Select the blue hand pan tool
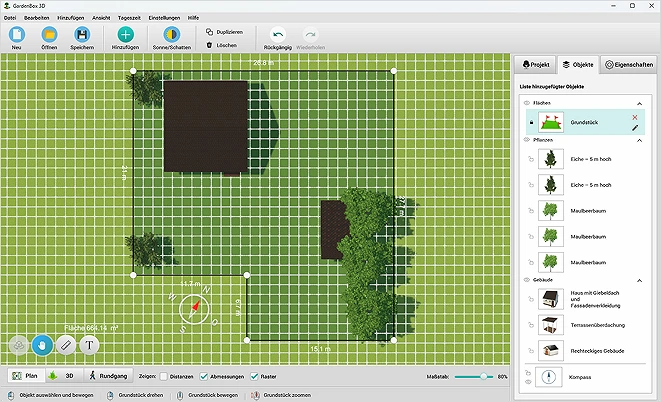Screen dimensions: 661x402 pos(42,346)
